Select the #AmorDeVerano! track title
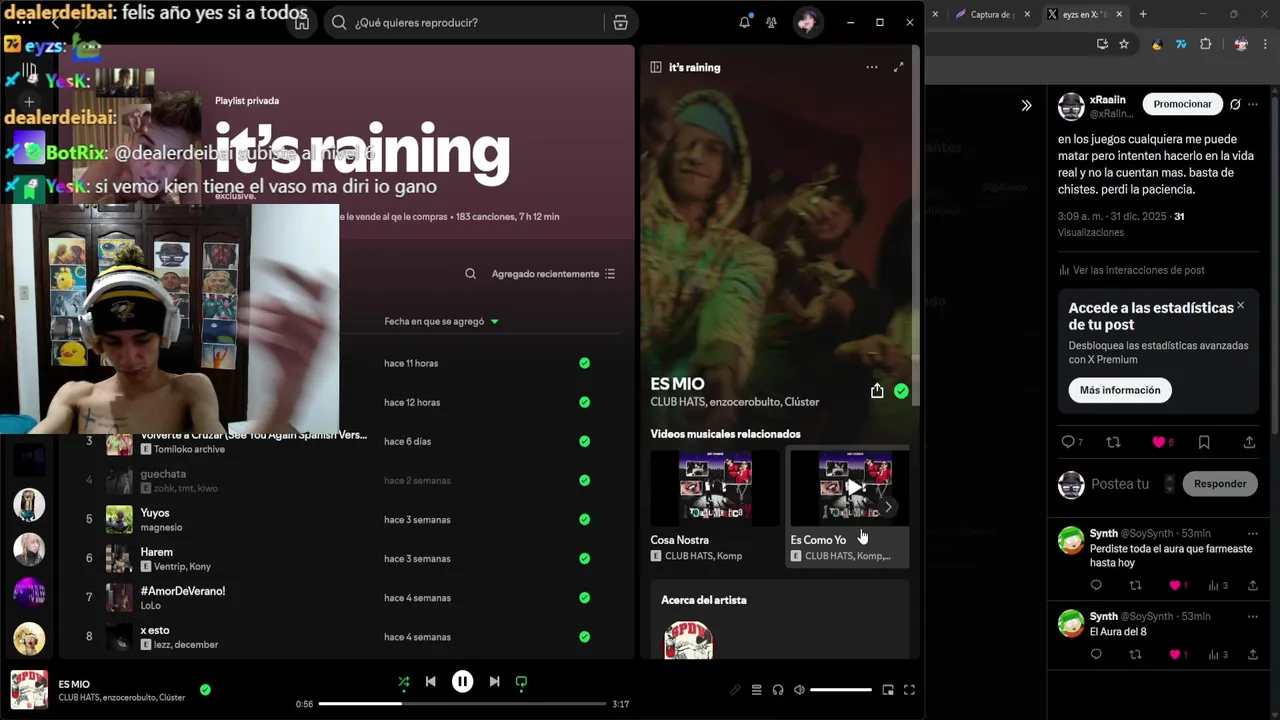This screenshot has width=1280, height=720. pos(183,591)
